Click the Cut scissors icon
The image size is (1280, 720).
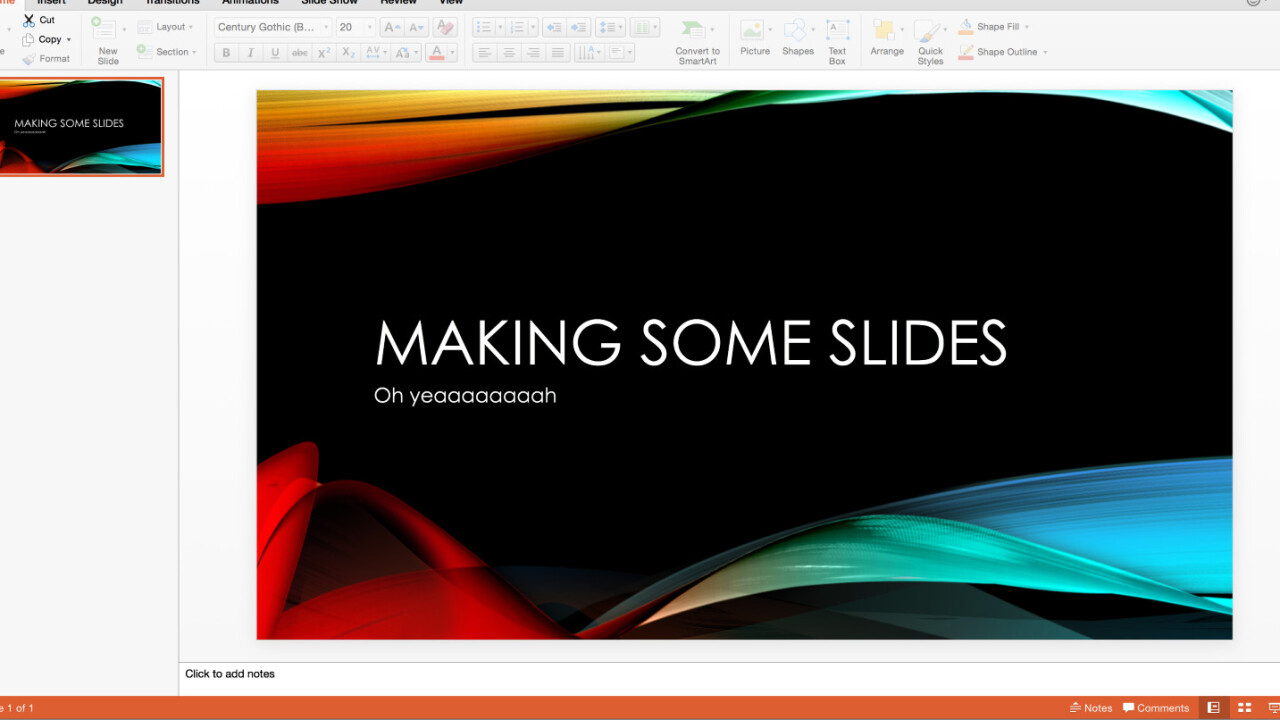coord(29,20)
